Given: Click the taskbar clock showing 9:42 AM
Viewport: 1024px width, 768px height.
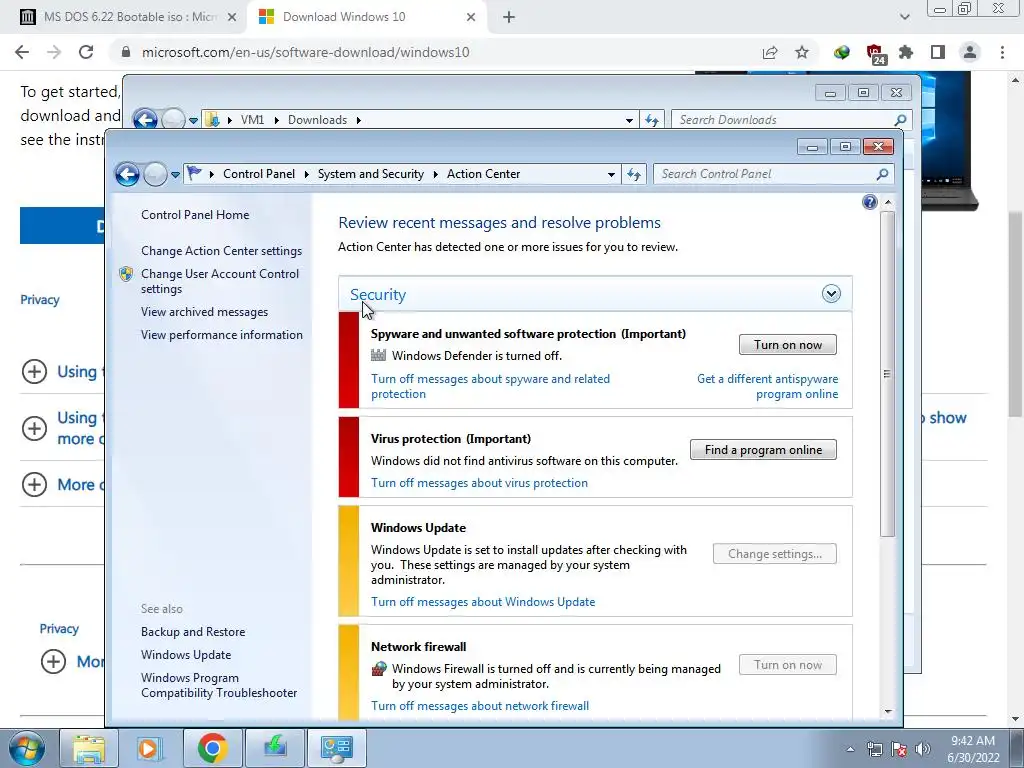Looking at the screenshot, I should [x=973, y=749].
